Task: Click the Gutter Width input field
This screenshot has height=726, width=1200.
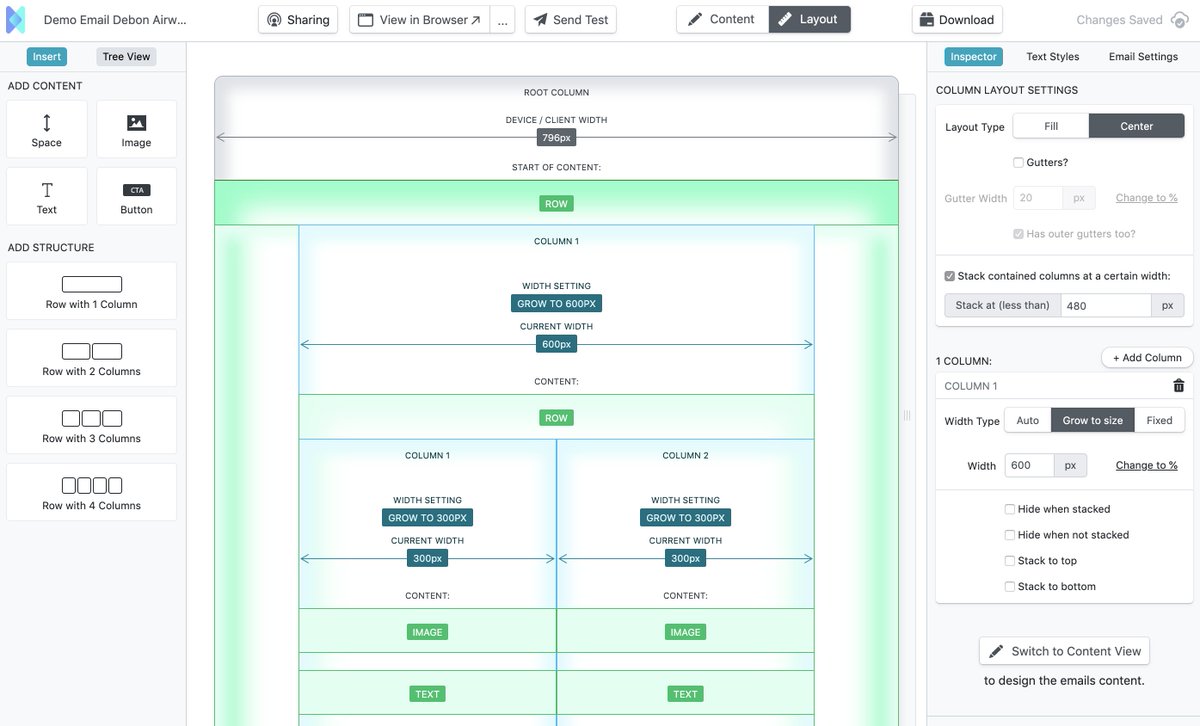Action: coord(1037,198)
